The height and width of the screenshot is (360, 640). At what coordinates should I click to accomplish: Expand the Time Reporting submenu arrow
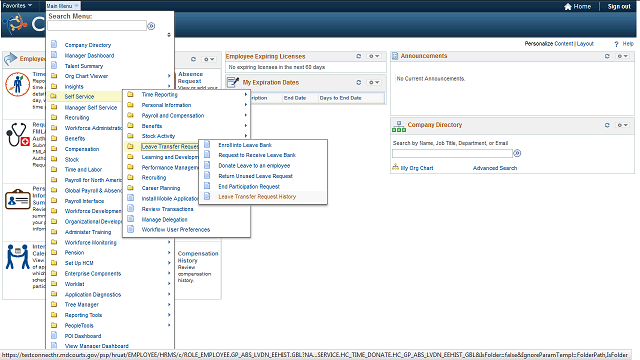[x=246, y=94]
